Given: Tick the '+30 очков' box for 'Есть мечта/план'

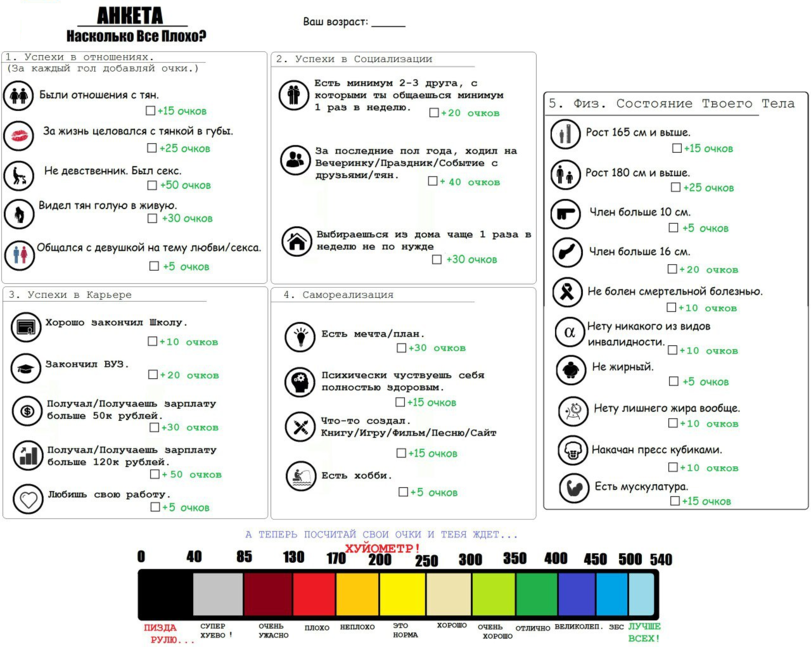Looking at the screenshot, I should point(401,348).
